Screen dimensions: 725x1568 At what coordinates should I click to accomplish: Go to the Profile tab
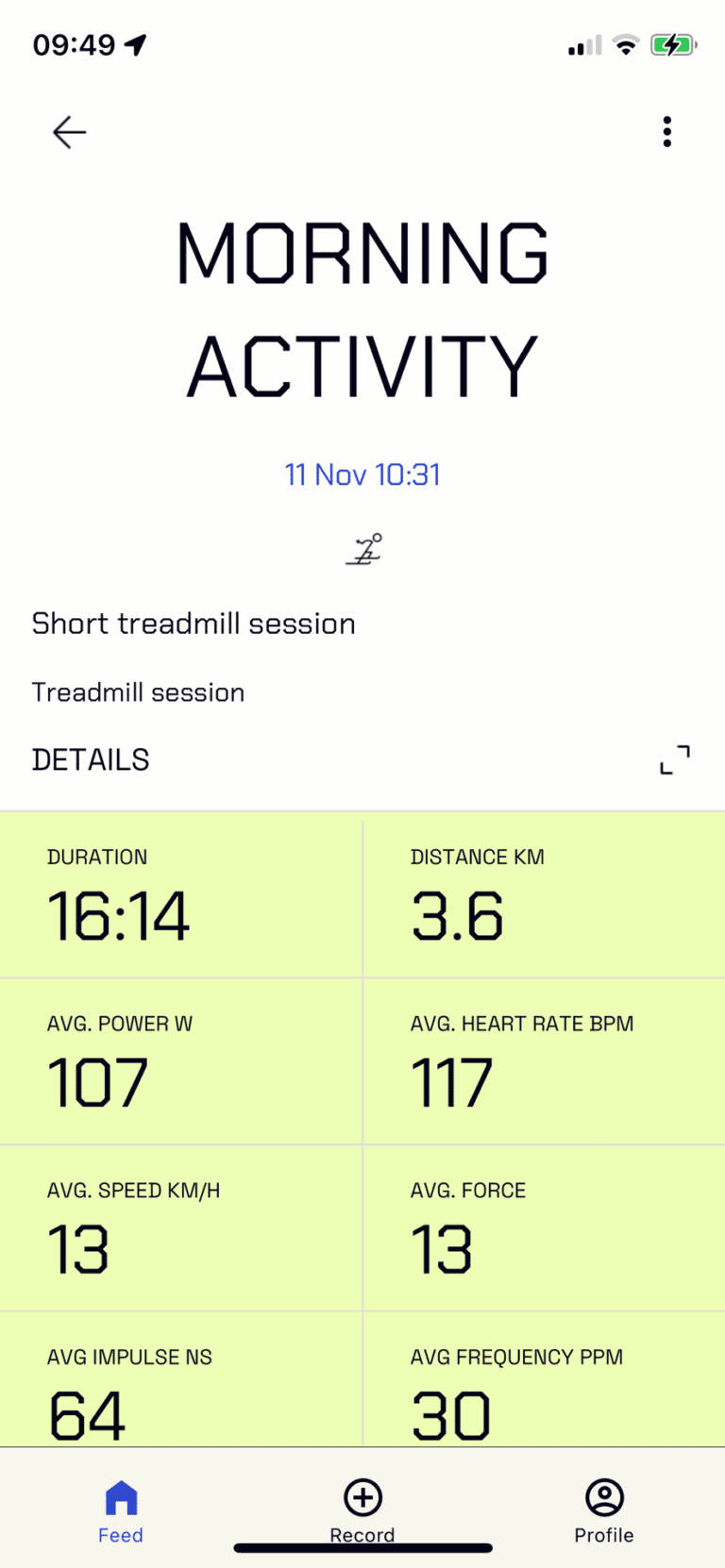coord(604,1510)
